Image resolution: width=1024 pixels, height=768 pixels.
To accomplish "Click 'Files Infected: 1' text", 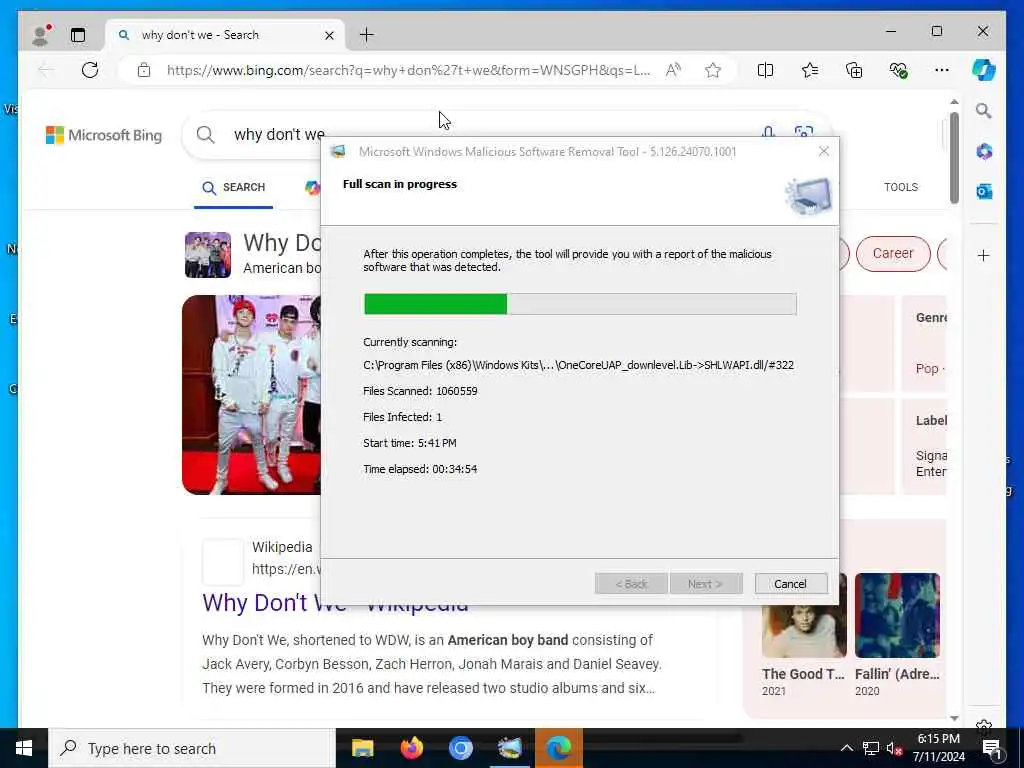I will (402, 417).
